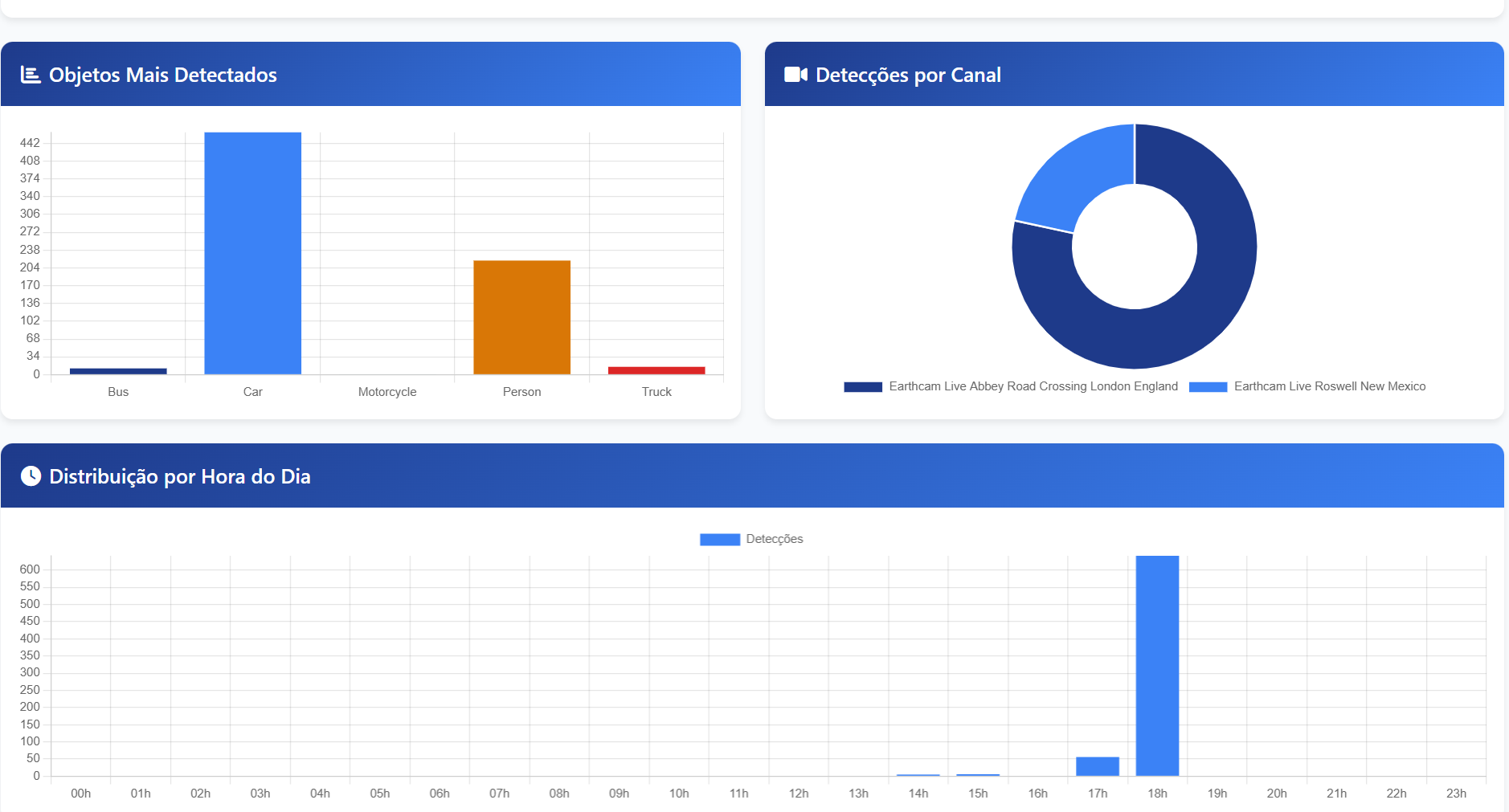
Task: Select the red Truck bar
Action: pos(656,370)
